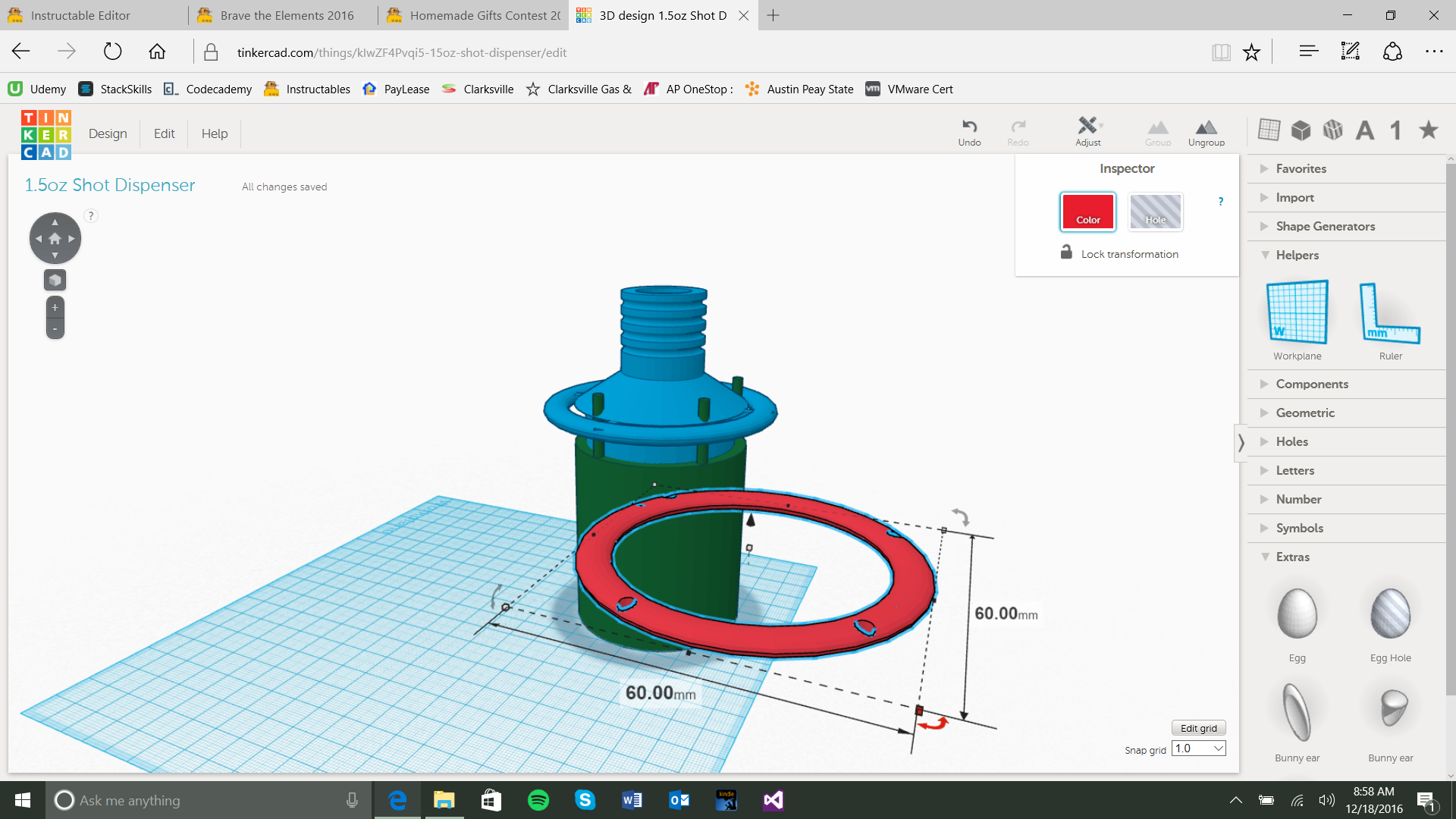
Task: Click the home view navigation button
Action: coord(55,238)
